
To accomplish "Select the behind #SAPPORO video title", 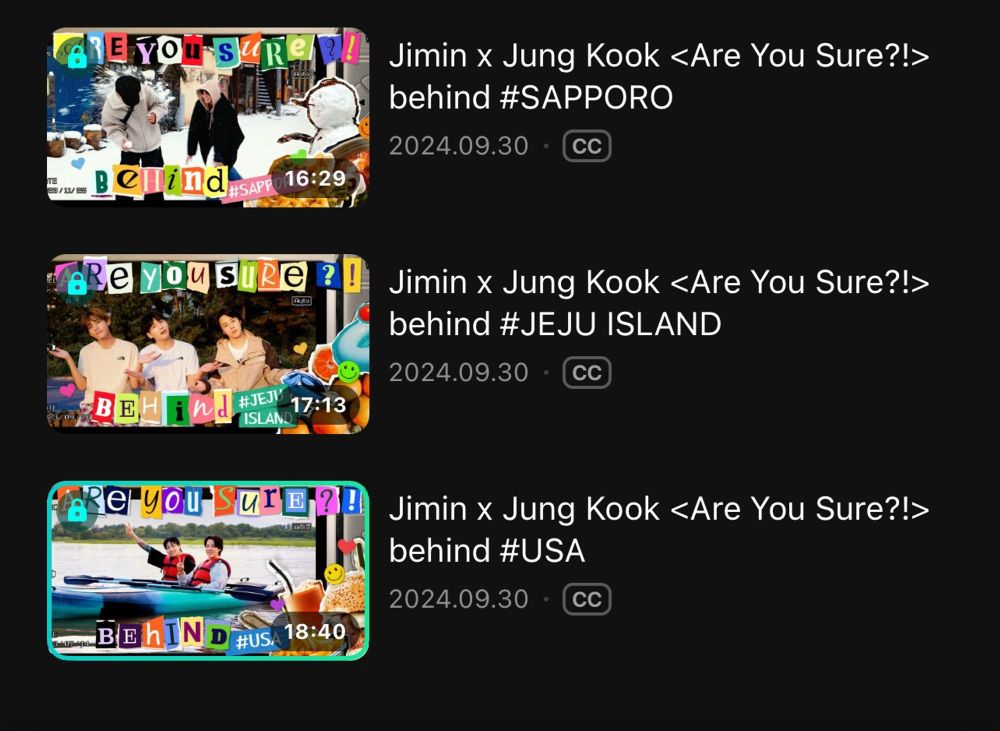I will click(x=659, y=76).
